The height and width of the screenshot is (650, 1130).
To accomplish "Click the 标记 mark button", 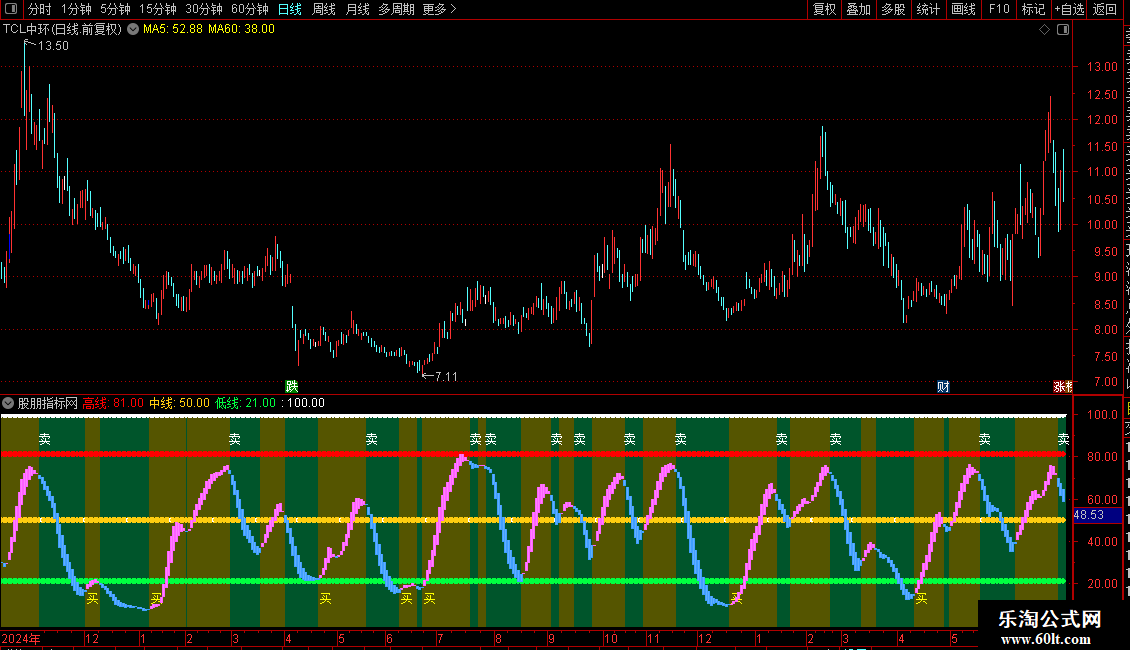I will (1033, 9).
